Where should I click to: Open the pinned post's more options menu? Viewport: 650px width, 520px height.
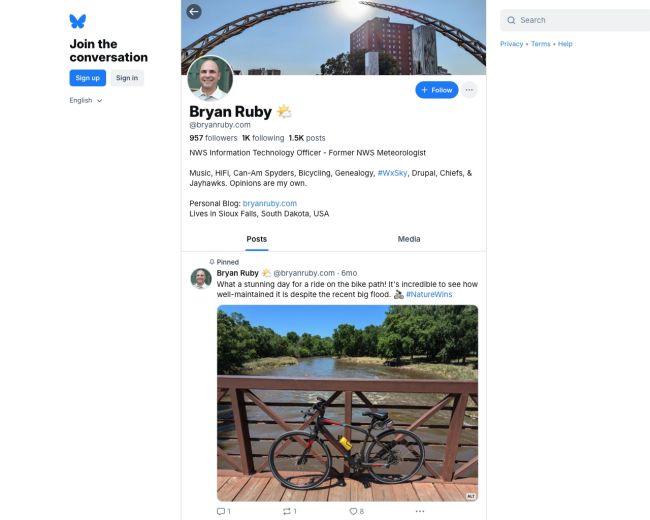(x=420, y=511)
